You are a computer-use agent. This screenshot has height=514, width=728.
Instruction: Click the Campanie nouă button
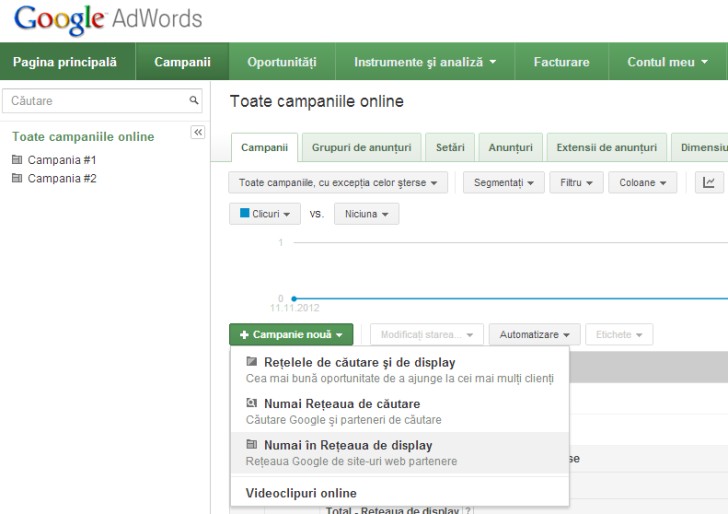click(x=291, y=335)
